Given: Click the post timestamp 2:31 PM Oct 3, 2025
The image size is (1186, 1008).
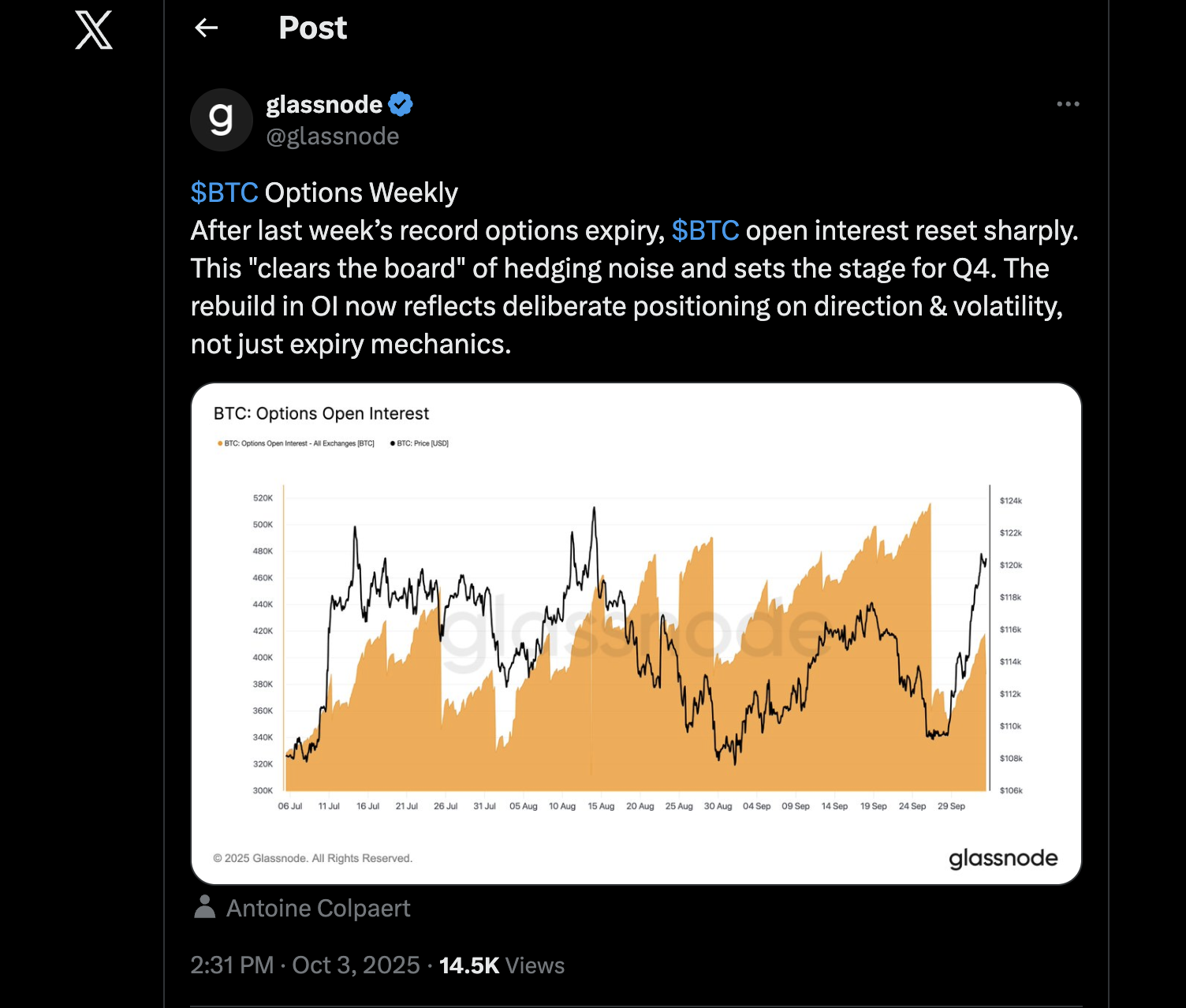Looking at the screenshot, I should click(305, 965).
